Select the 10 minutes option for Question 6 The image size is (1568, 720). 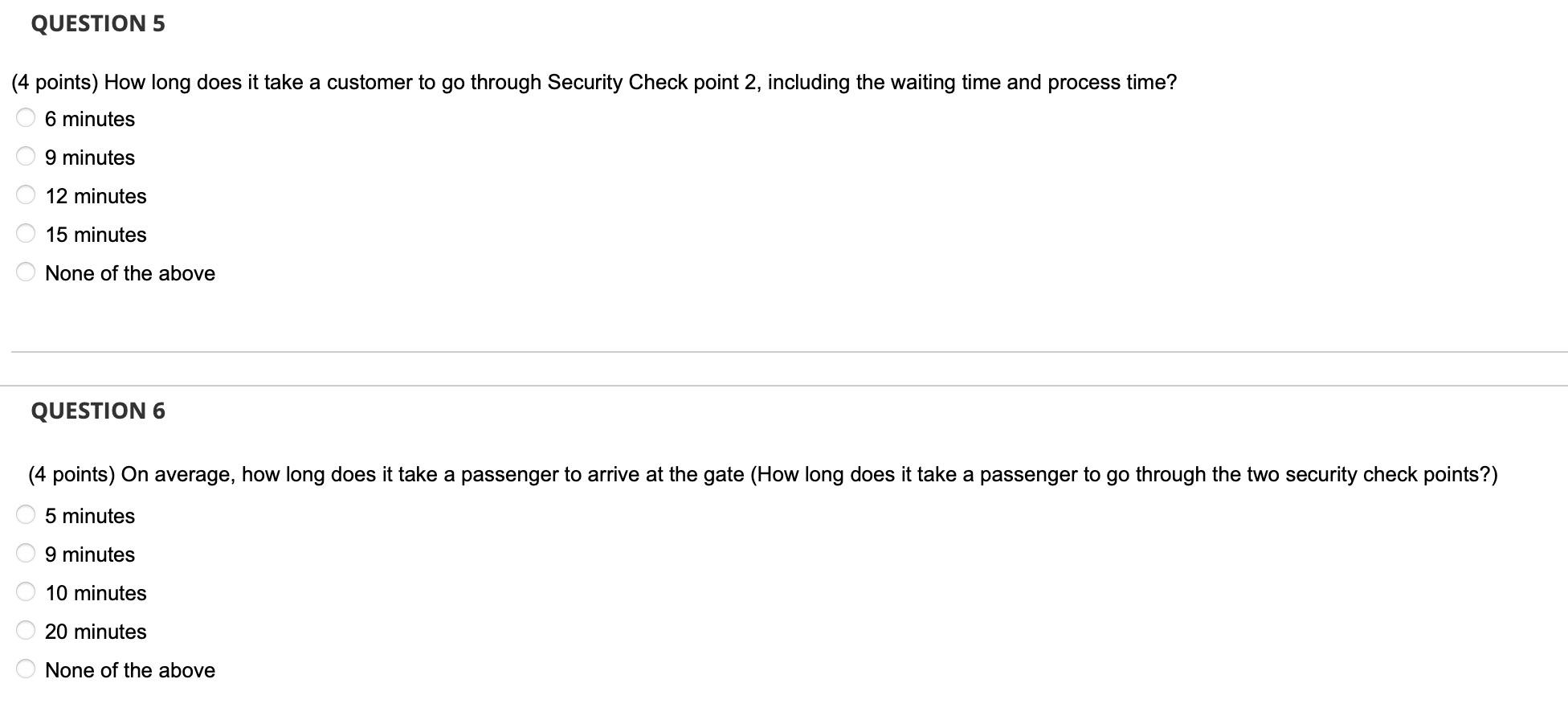point(26,591)
